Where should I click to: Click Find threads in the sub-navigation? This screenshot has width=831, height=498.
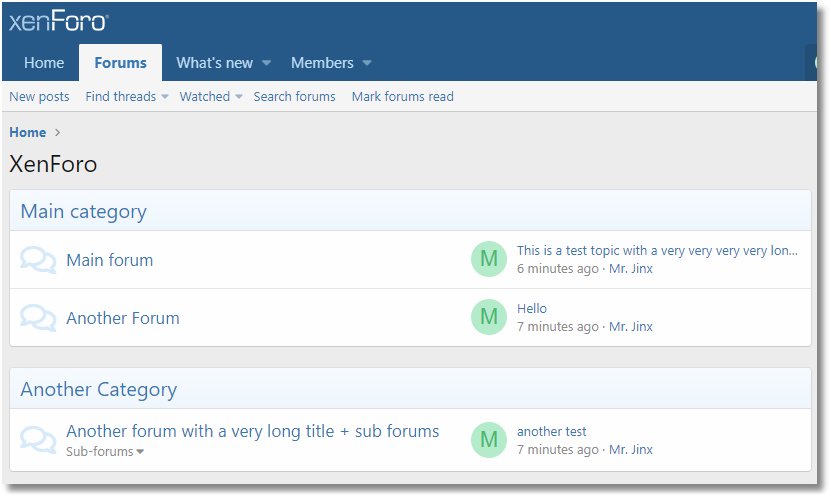(121, 96)
